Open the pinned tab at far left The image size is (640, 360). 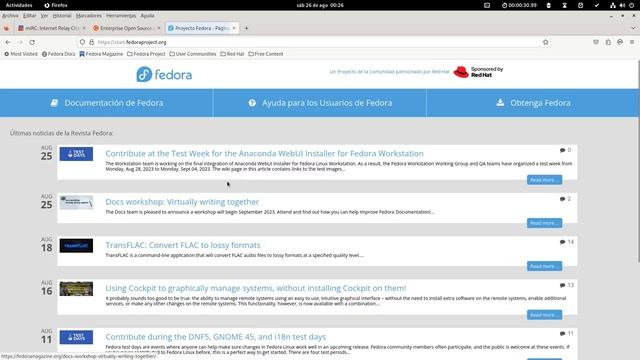tap(6, 28)
